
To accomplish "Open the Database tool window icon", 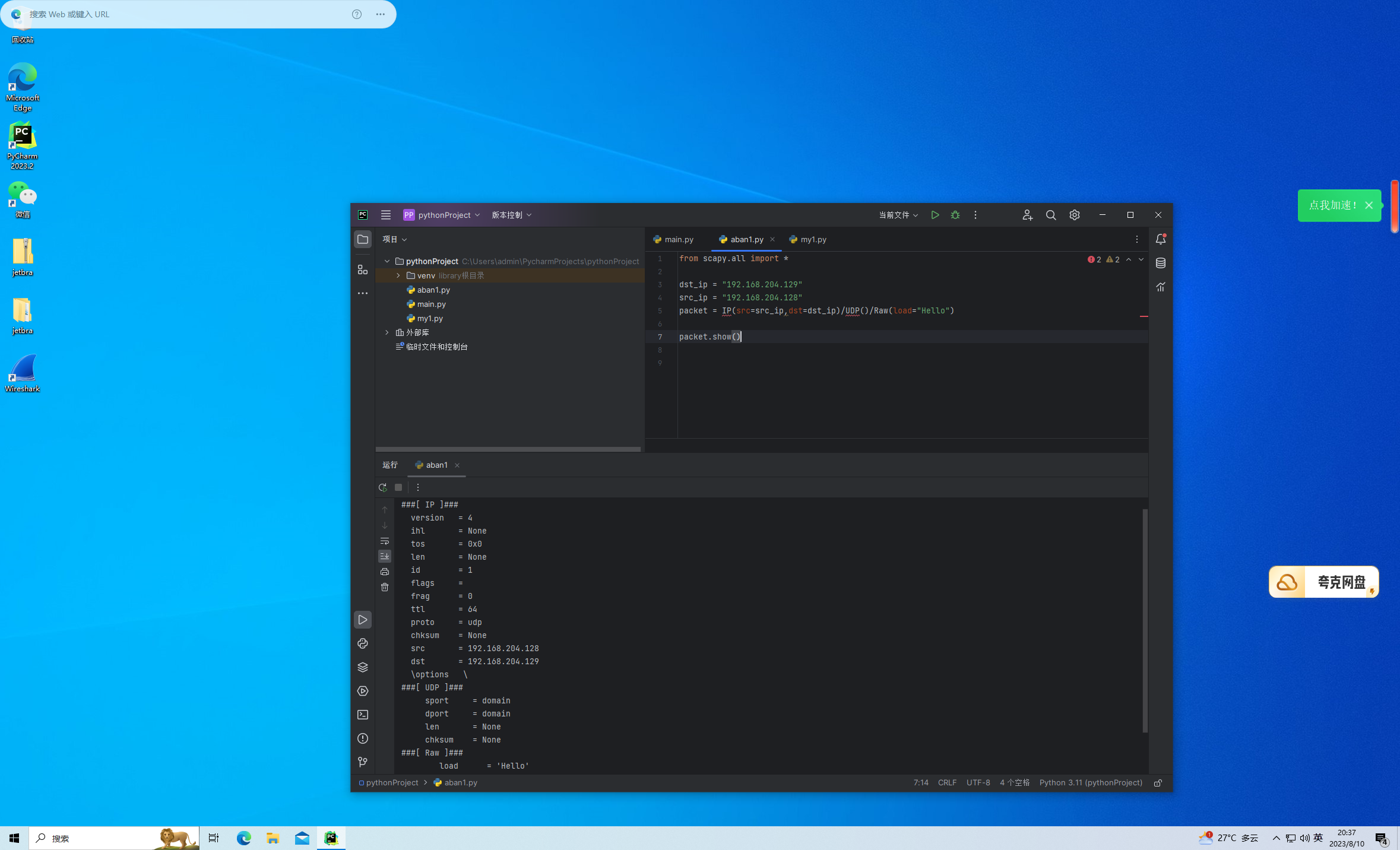I will pos(1161,263).
